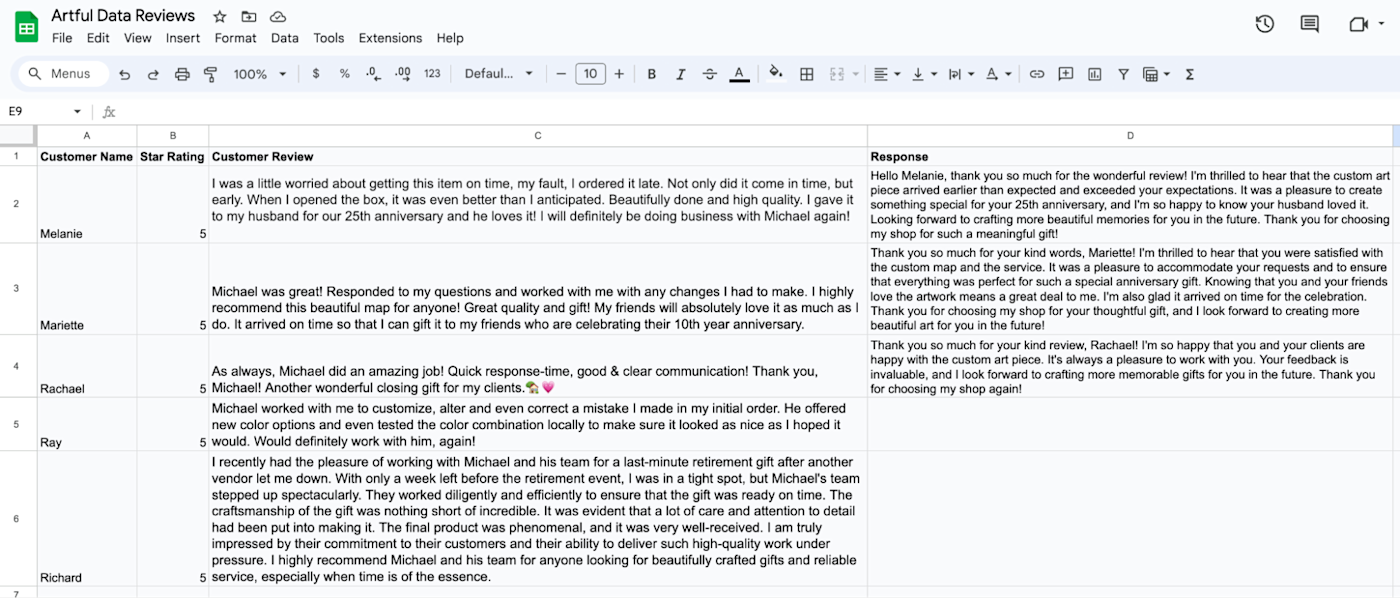The image size is (1400, 598).
Task: Increase decimal places
Action: (x=403, y=74)
